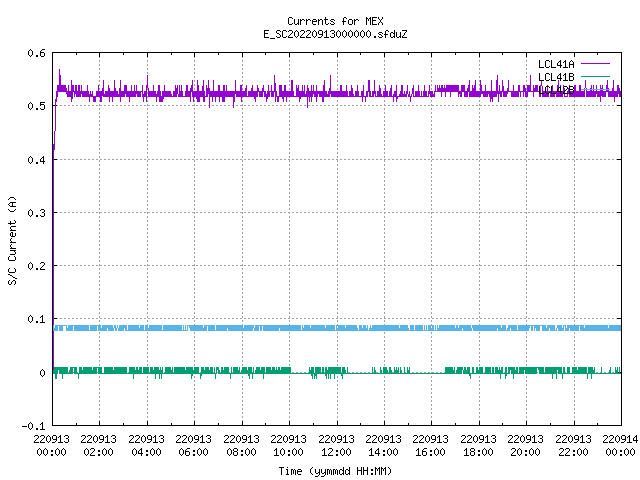Click the x-axis tick 220913 10:00
Screen dimensions: 640x480
(x=288, y=446)
